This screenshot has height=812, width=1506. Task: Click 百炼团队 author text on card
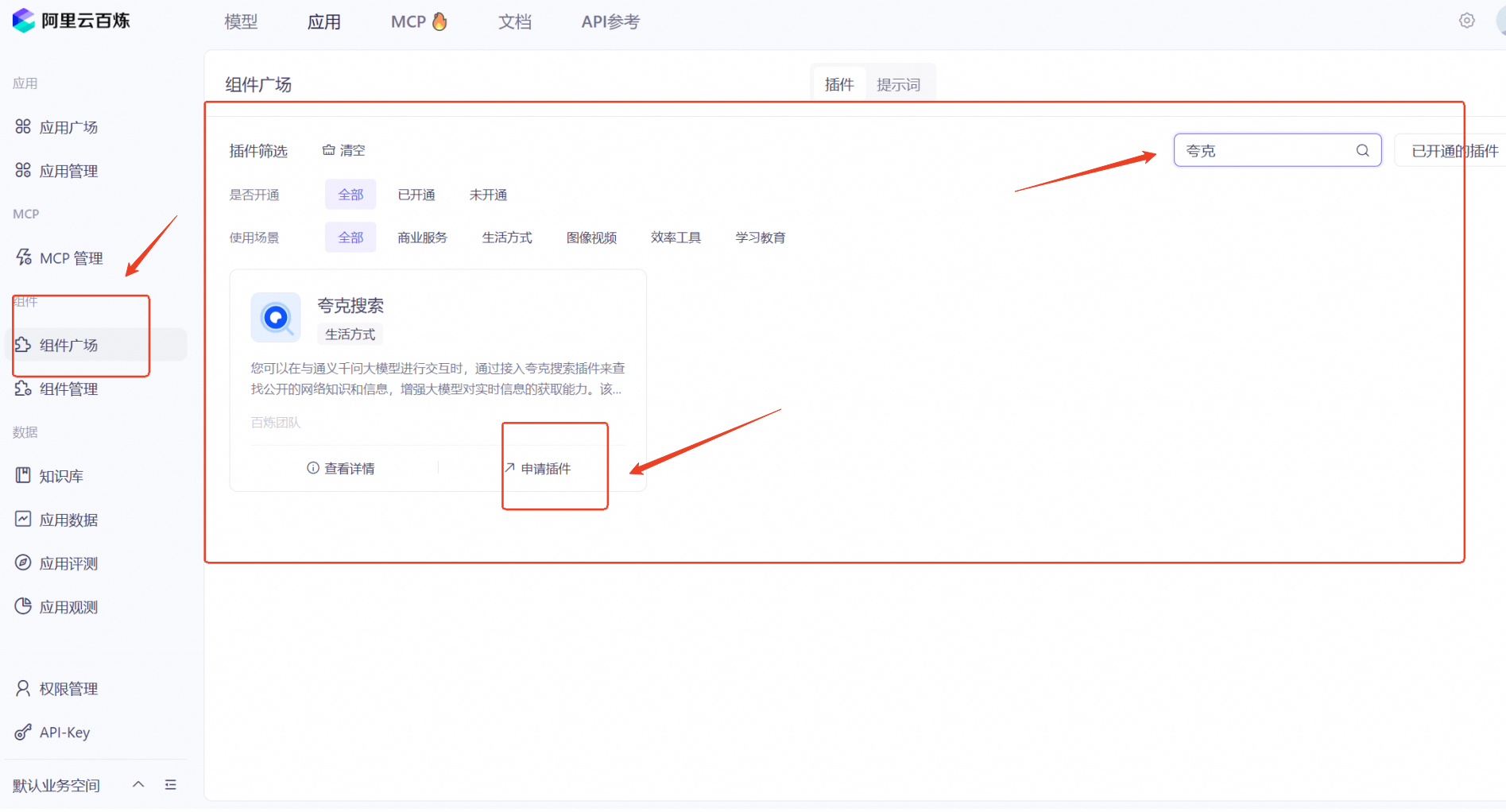pos(276,423)
